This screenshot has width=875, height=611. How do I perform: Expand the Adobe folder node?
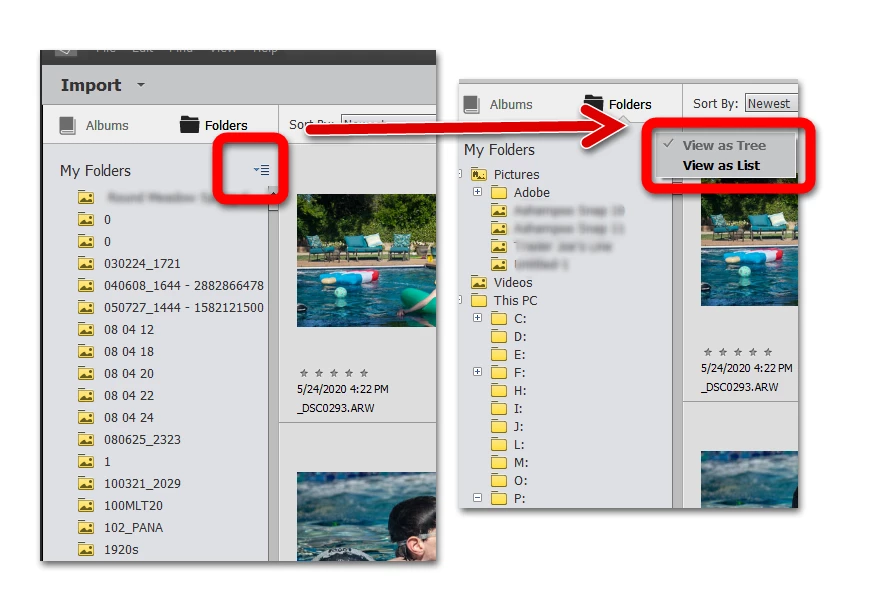477,192
